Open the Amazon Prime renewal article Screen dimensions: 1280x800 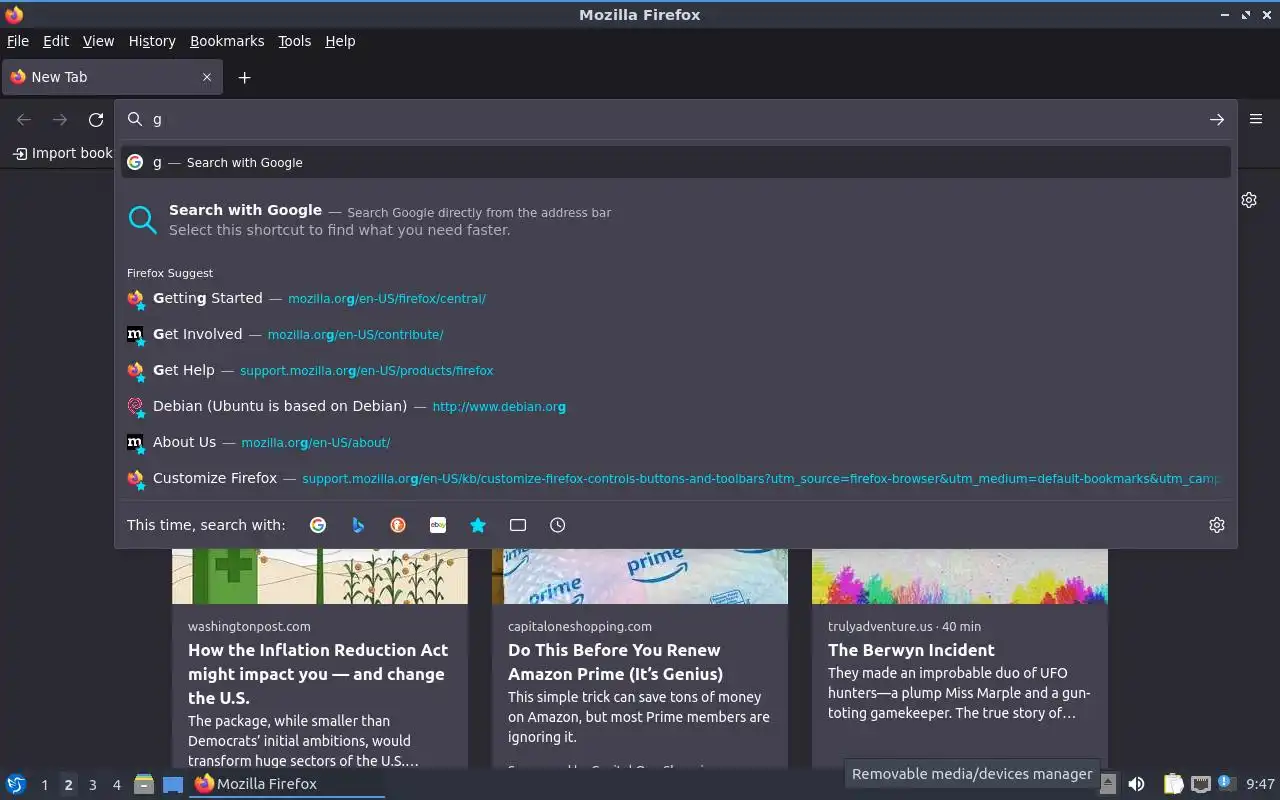615,662
